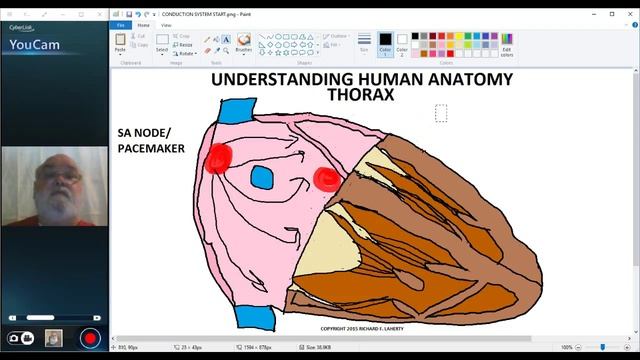The height and width of the screenshot is (360, 640).
Task: Pick the yellow palette swatch
Action: click(459, 36)
